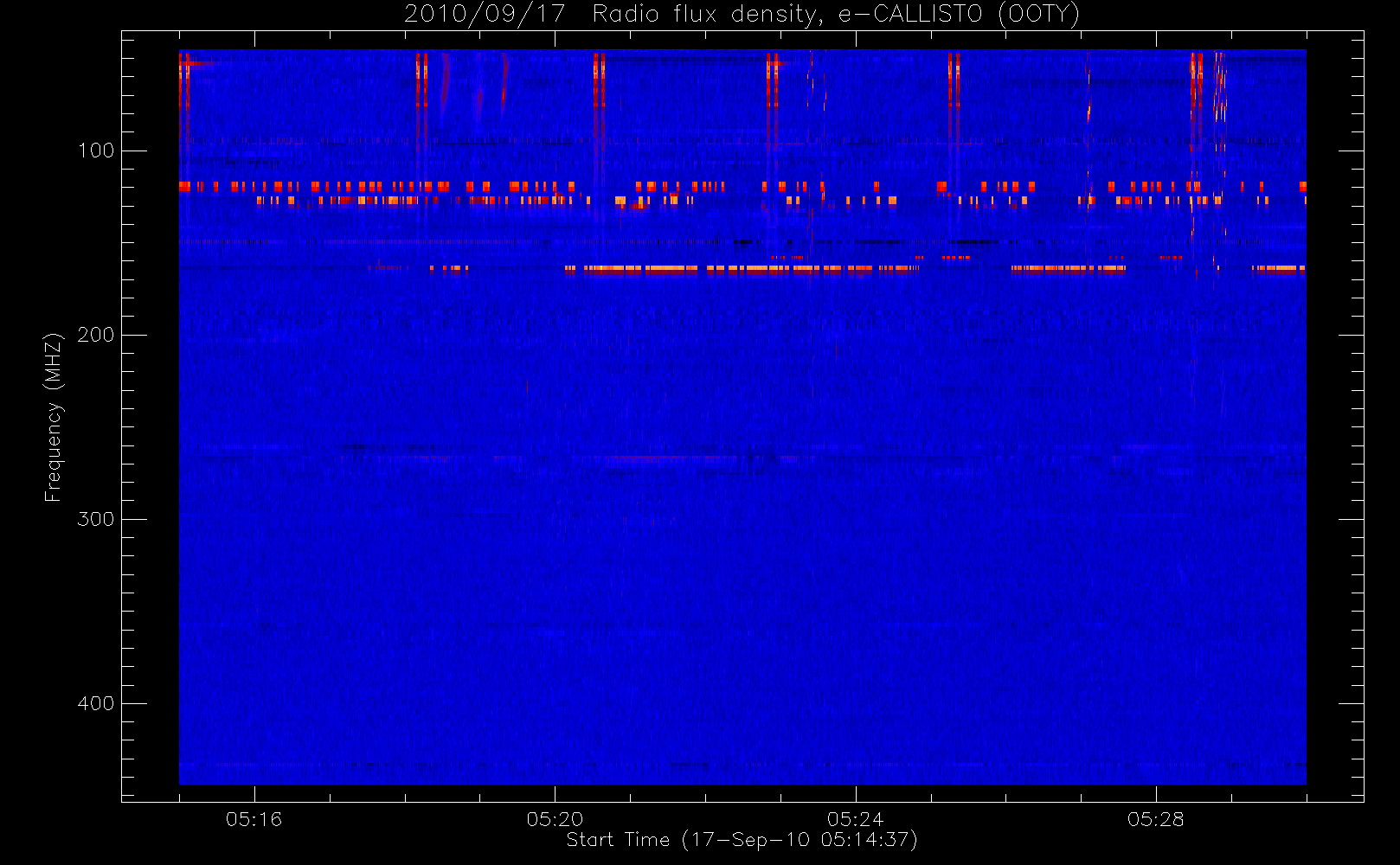Click the 05:20 time tick label

(x=555, y=819)
